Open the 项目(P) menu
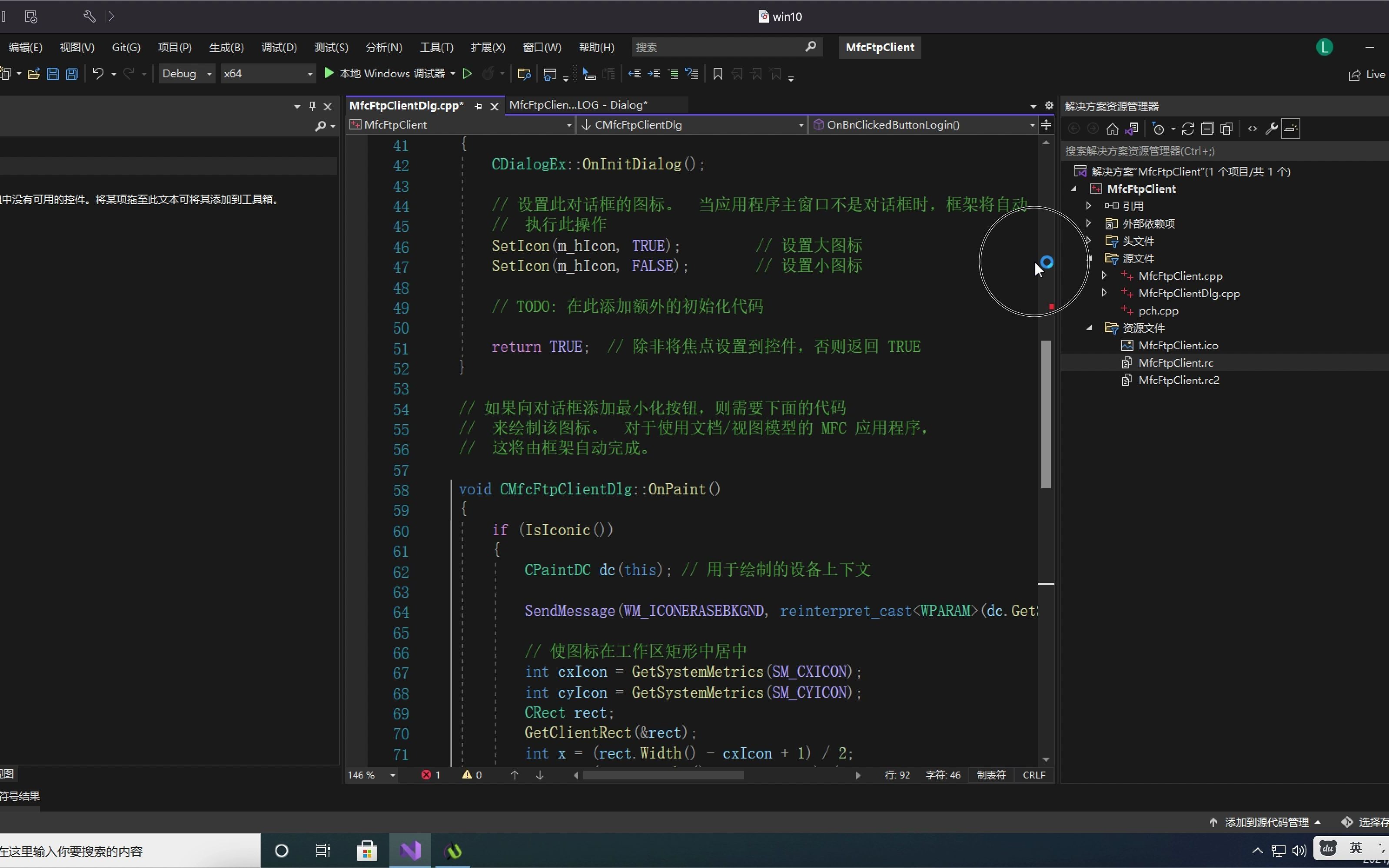 coord(175,48)
